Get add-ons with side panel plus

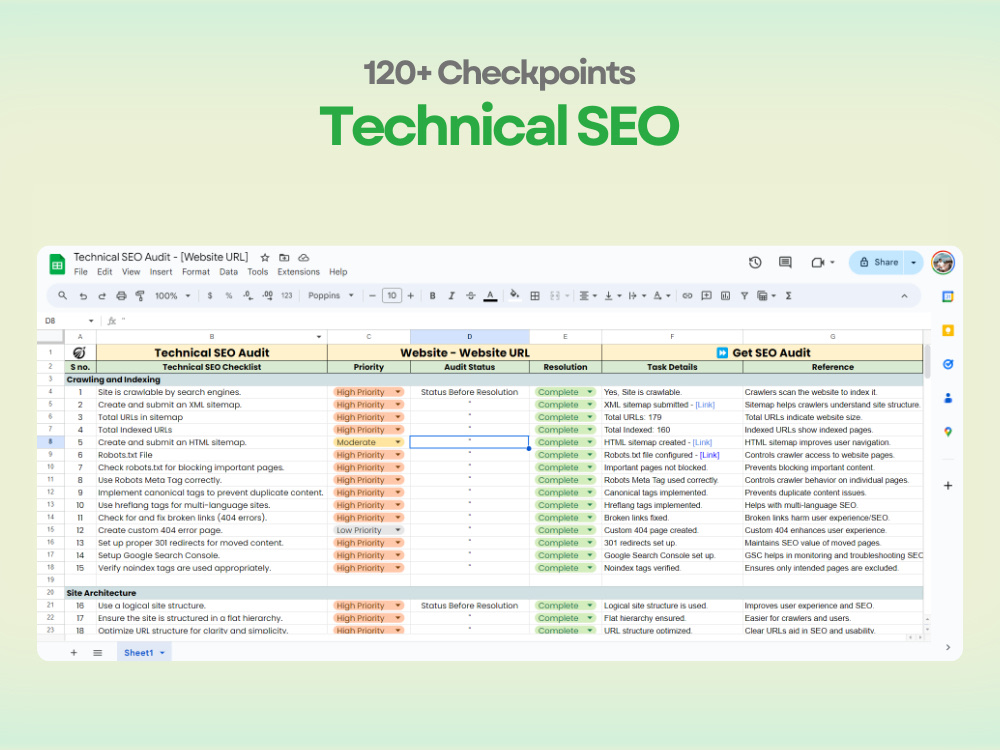click(948, 485)
